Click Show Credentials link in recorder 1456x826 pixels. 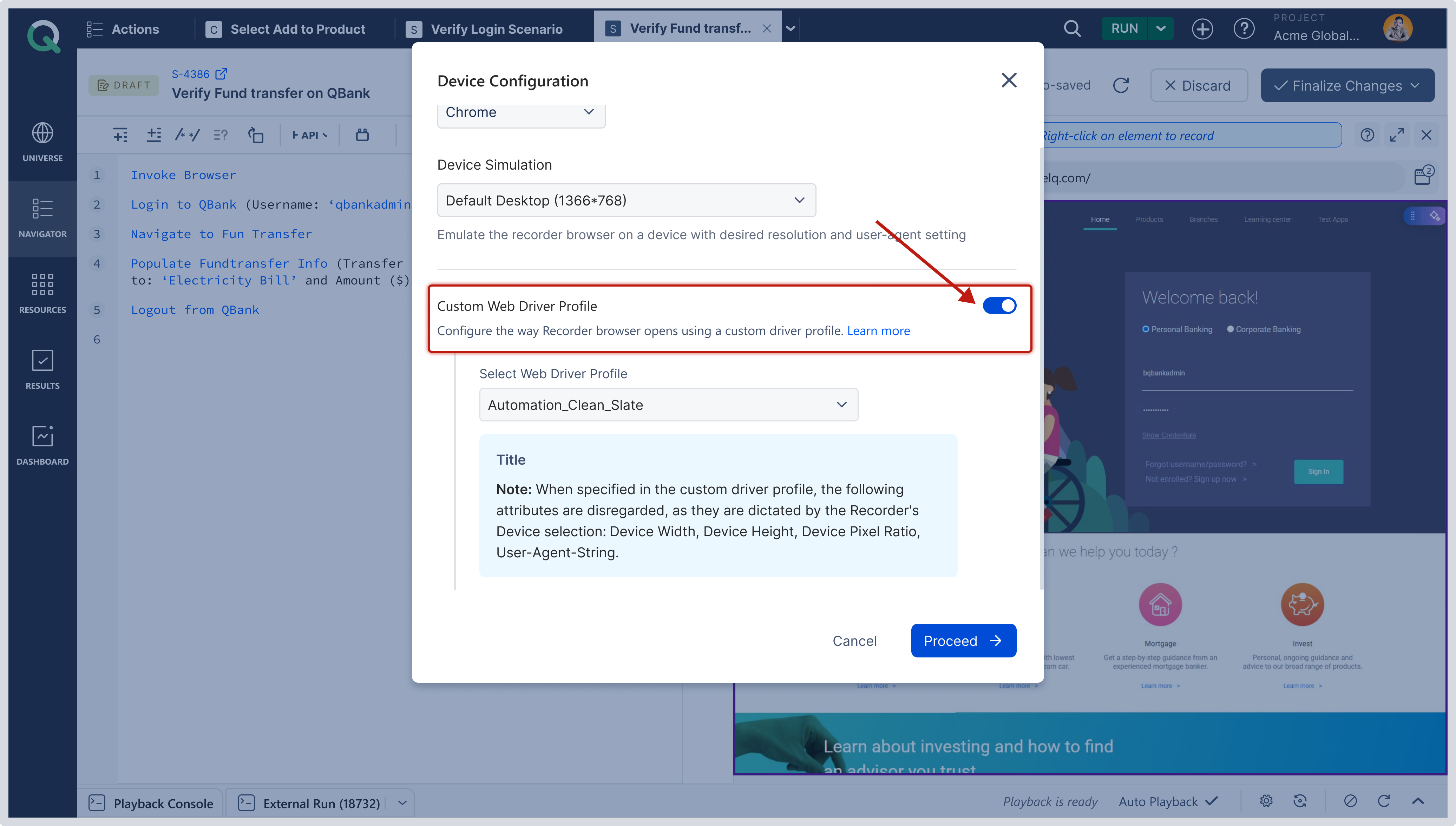(1168, 435)
